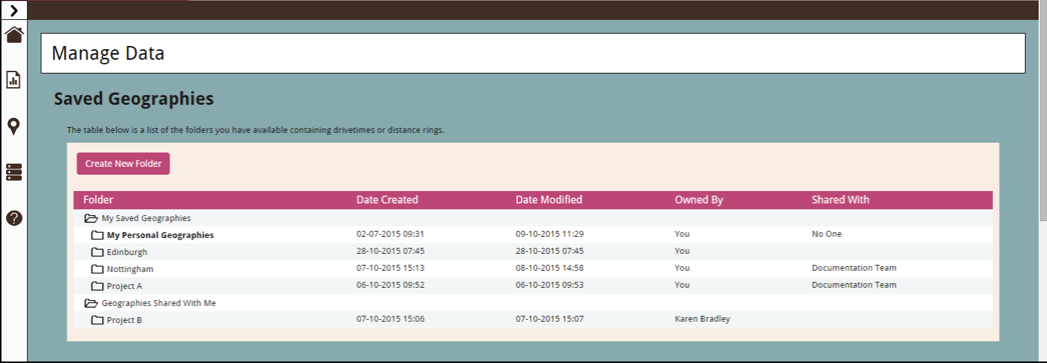Image resolution: width=1047 pixels, height=363 pixels.
Task: Click the Folder column header
Action: click(x=98, y=200)
